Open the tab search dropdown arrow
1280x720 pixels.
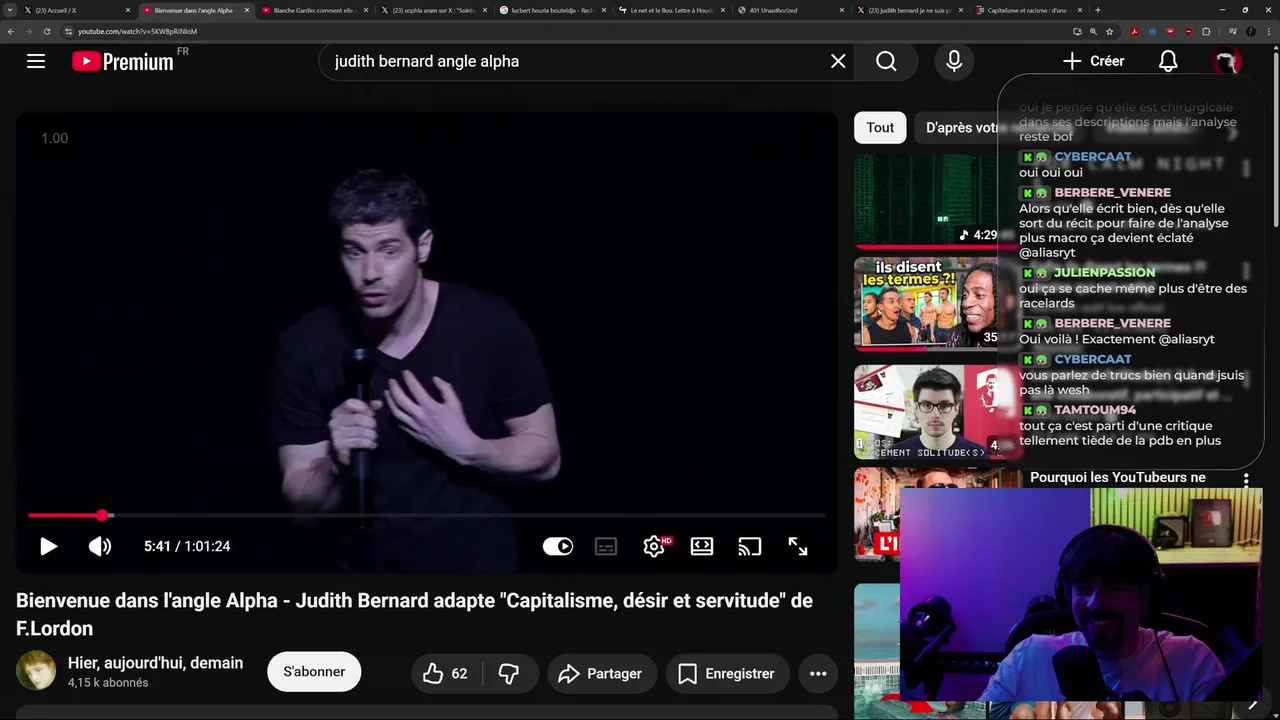point(9,10)
